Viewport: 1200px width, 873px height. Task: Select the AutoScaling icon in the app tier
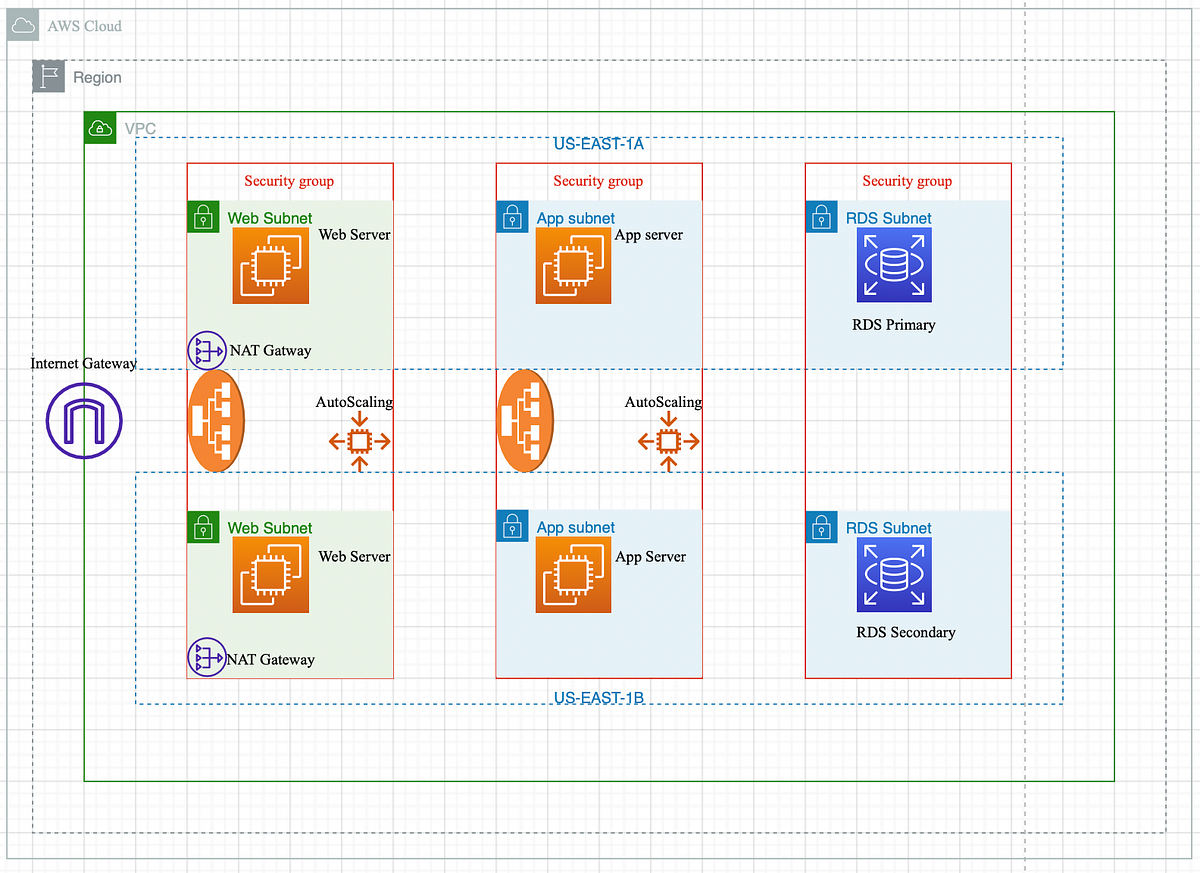point(668,441)
